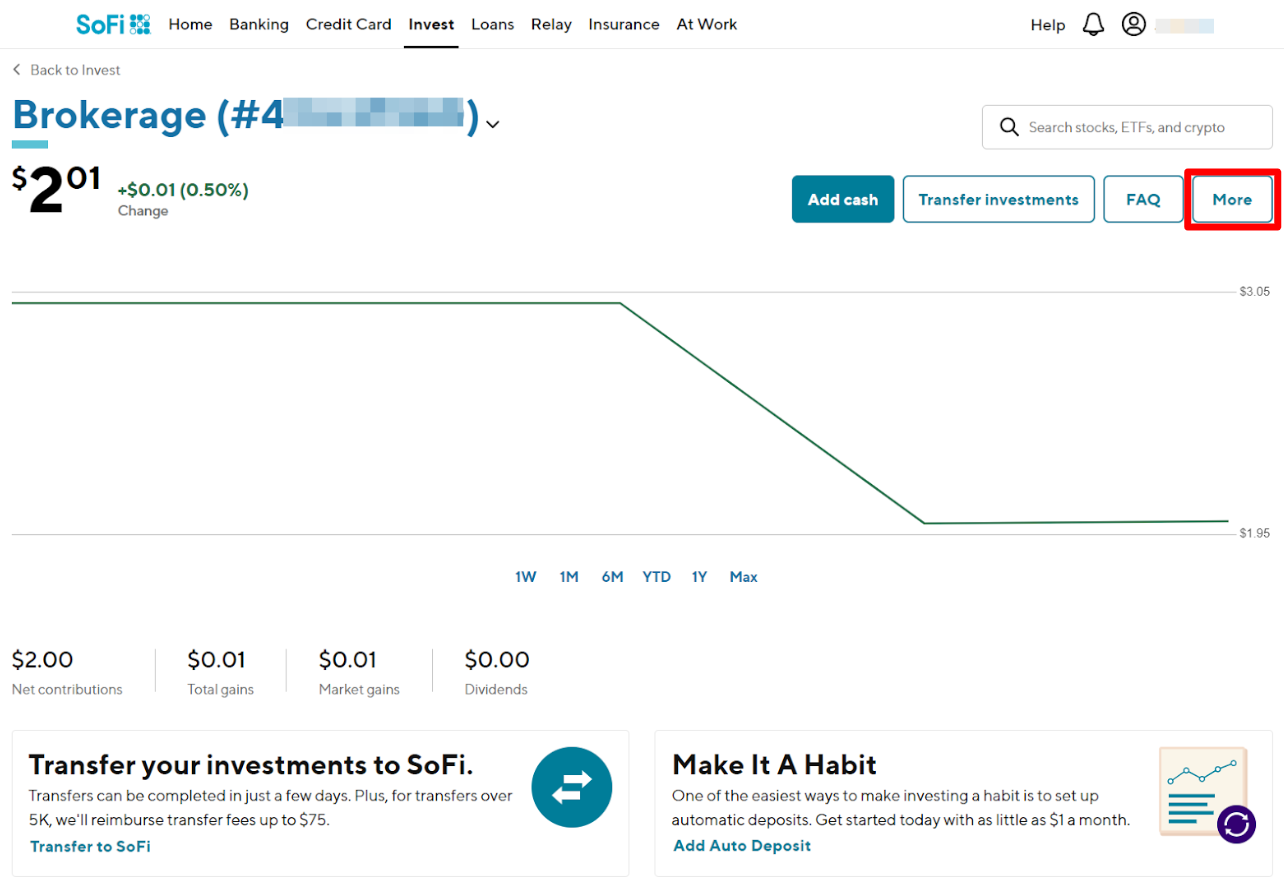Click the Transfer your investments to SoFi heading
The image size is (1284, 891).
tap(250, 765)
